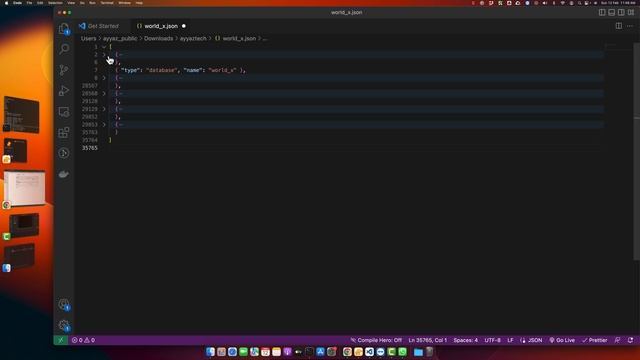
Task: Expand the folded object on line 2
Action: coord(104,54)
